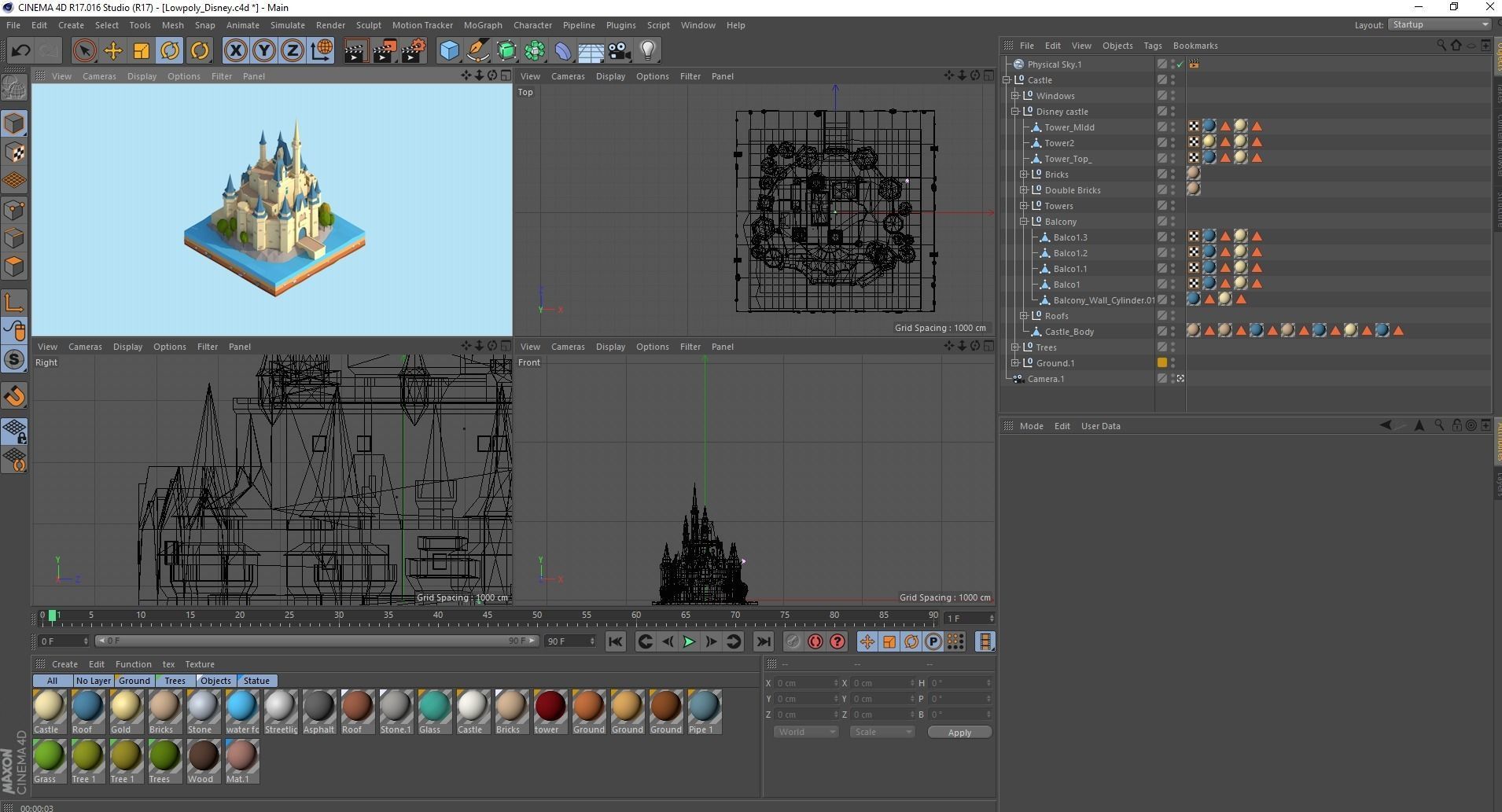Add a Cube primitive object
Image resolution: width=1502 pixels, height=812 pixels.
coord(449,51)
